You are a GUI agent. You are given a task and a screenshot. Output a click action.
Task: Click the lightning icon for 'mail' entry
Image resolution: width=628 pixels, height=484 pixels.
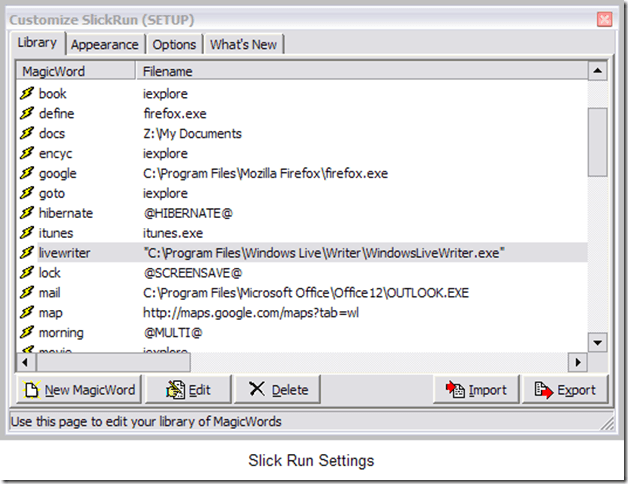tap(27, 293)
